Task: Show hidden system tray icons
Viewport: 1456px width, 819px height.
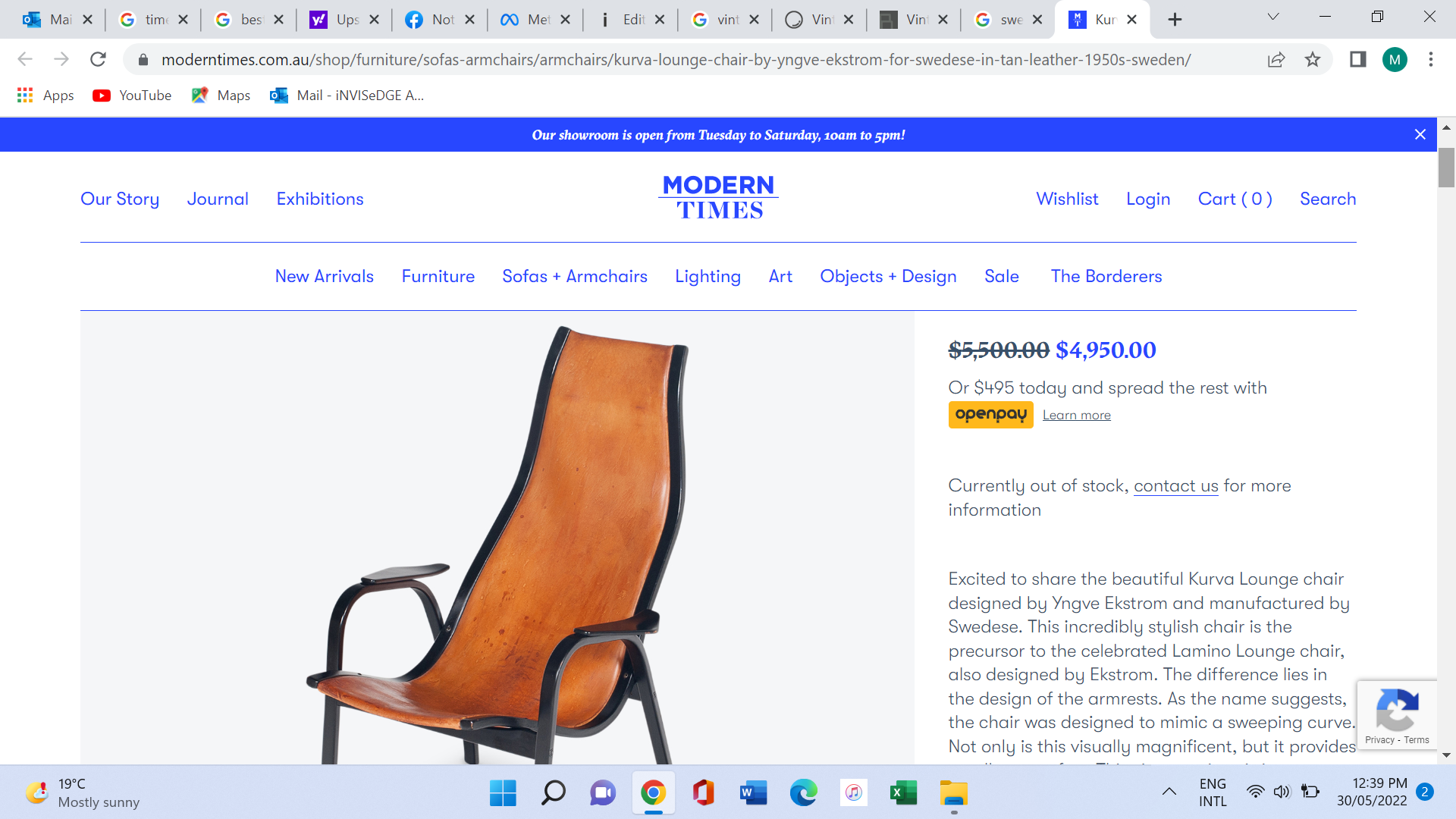Action: click(1169, 792)
